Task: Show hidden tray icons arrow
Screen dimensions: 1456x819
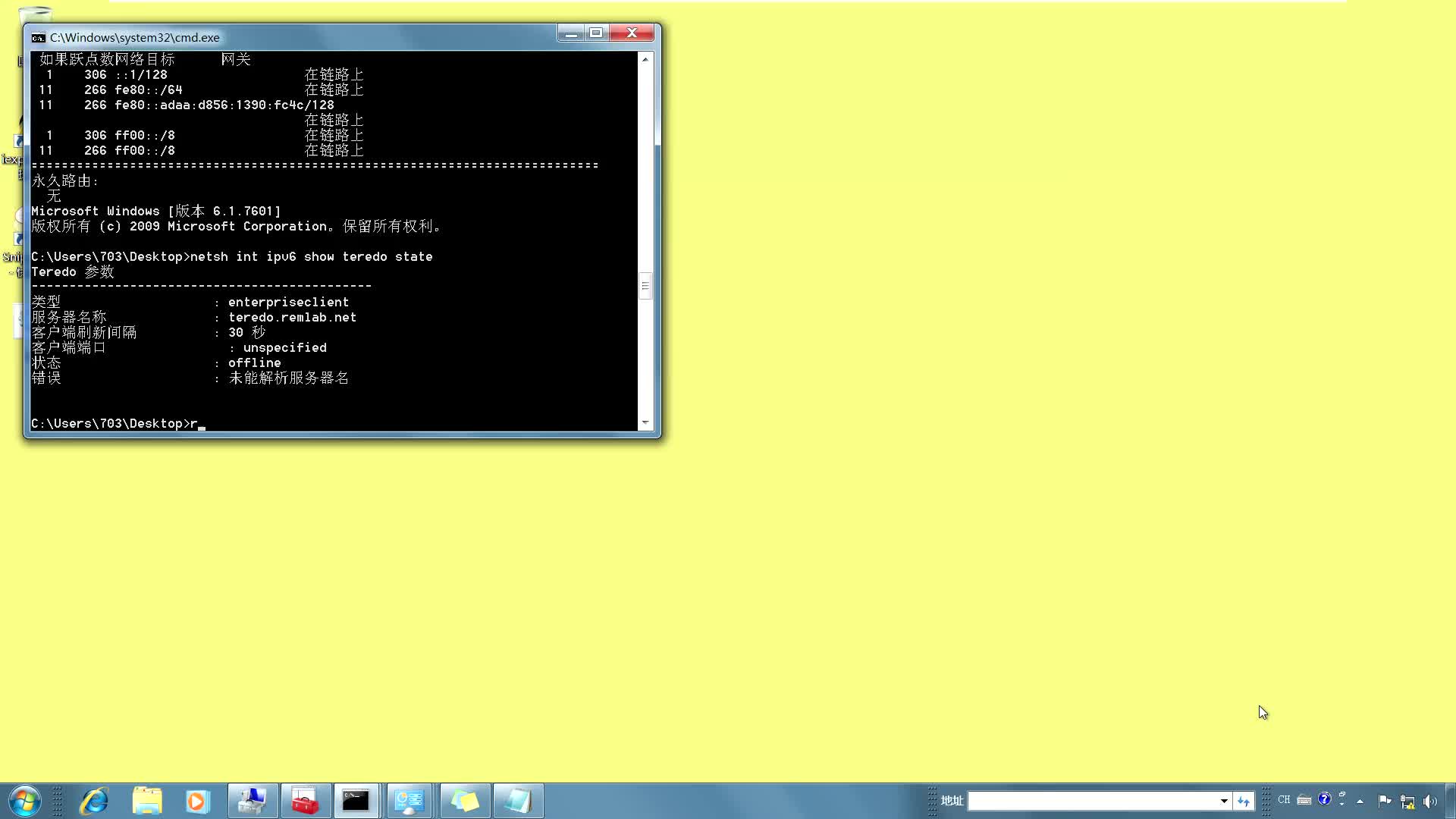Action: point(1360,801)
